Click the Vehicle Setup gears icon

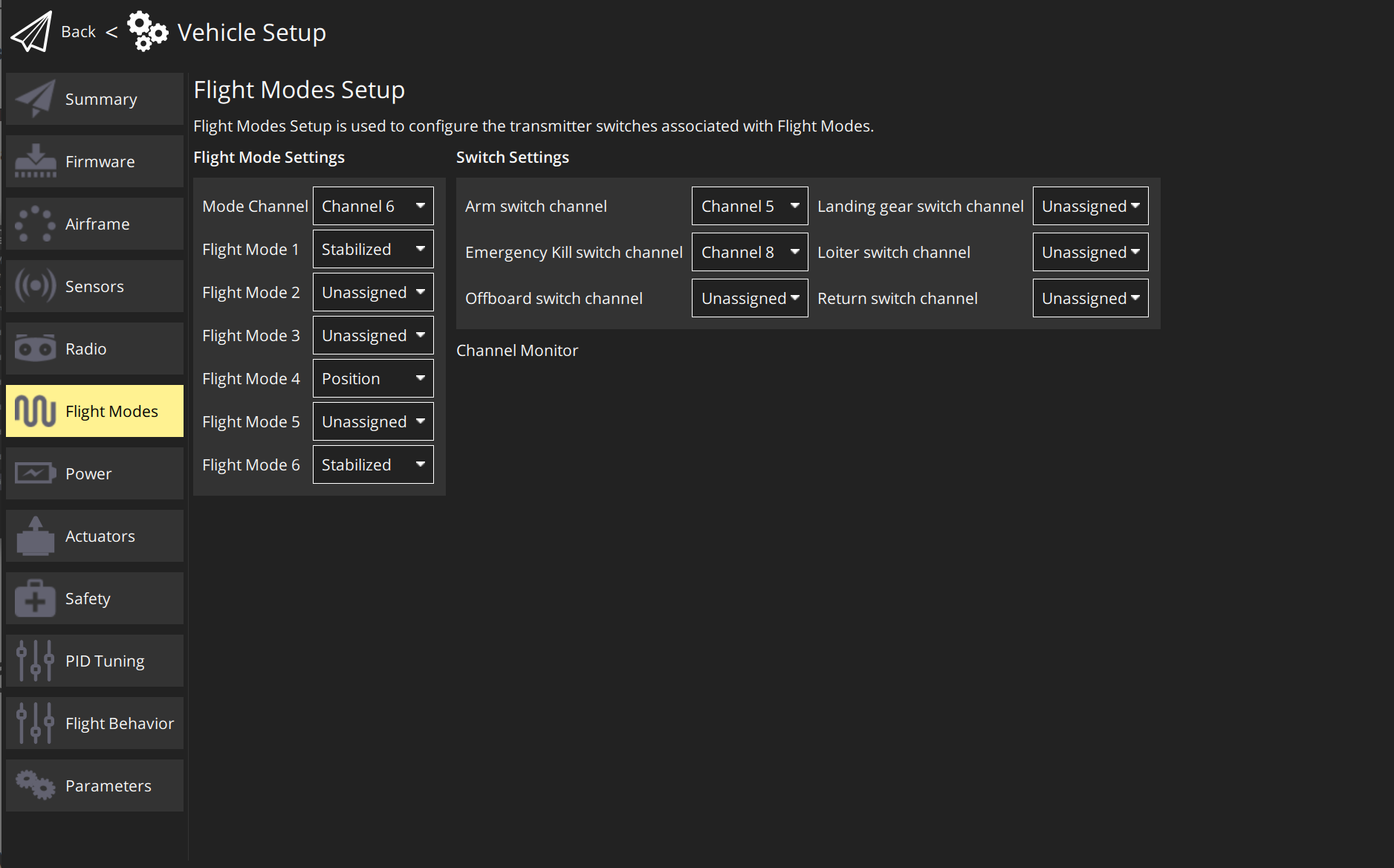[x=147, y=32]
